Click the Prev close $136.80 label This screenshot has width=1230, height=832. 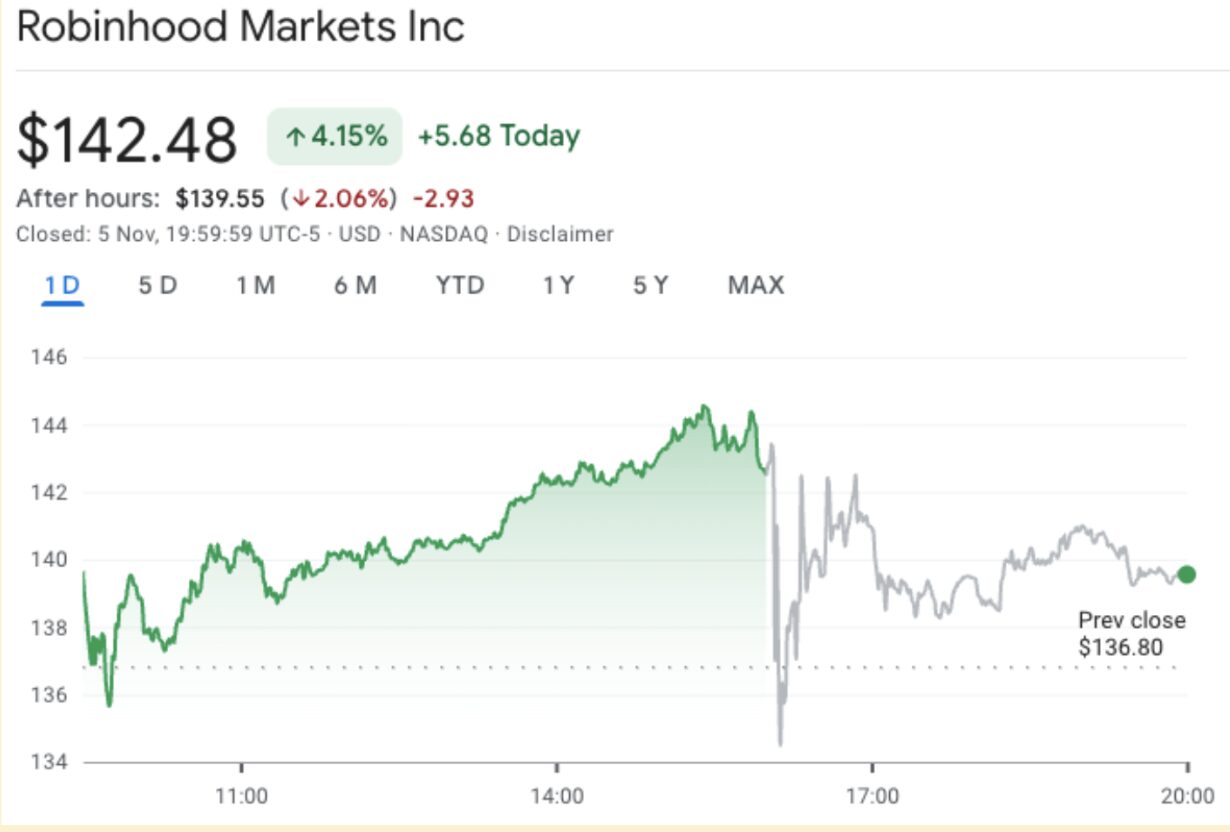click(x=1132, y=635)
